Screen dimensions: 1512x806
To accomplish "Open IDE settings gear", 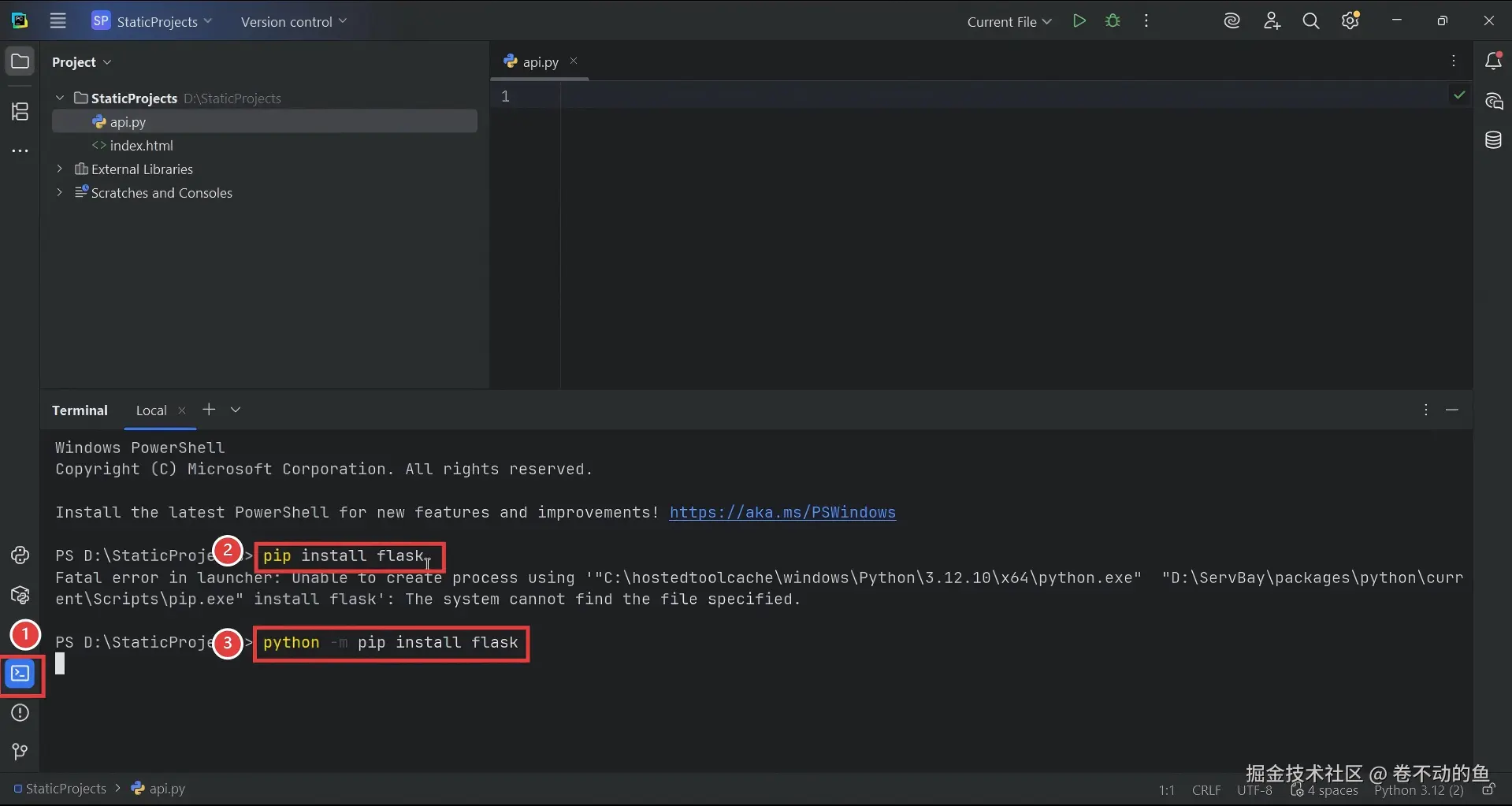I will 1350,21.
